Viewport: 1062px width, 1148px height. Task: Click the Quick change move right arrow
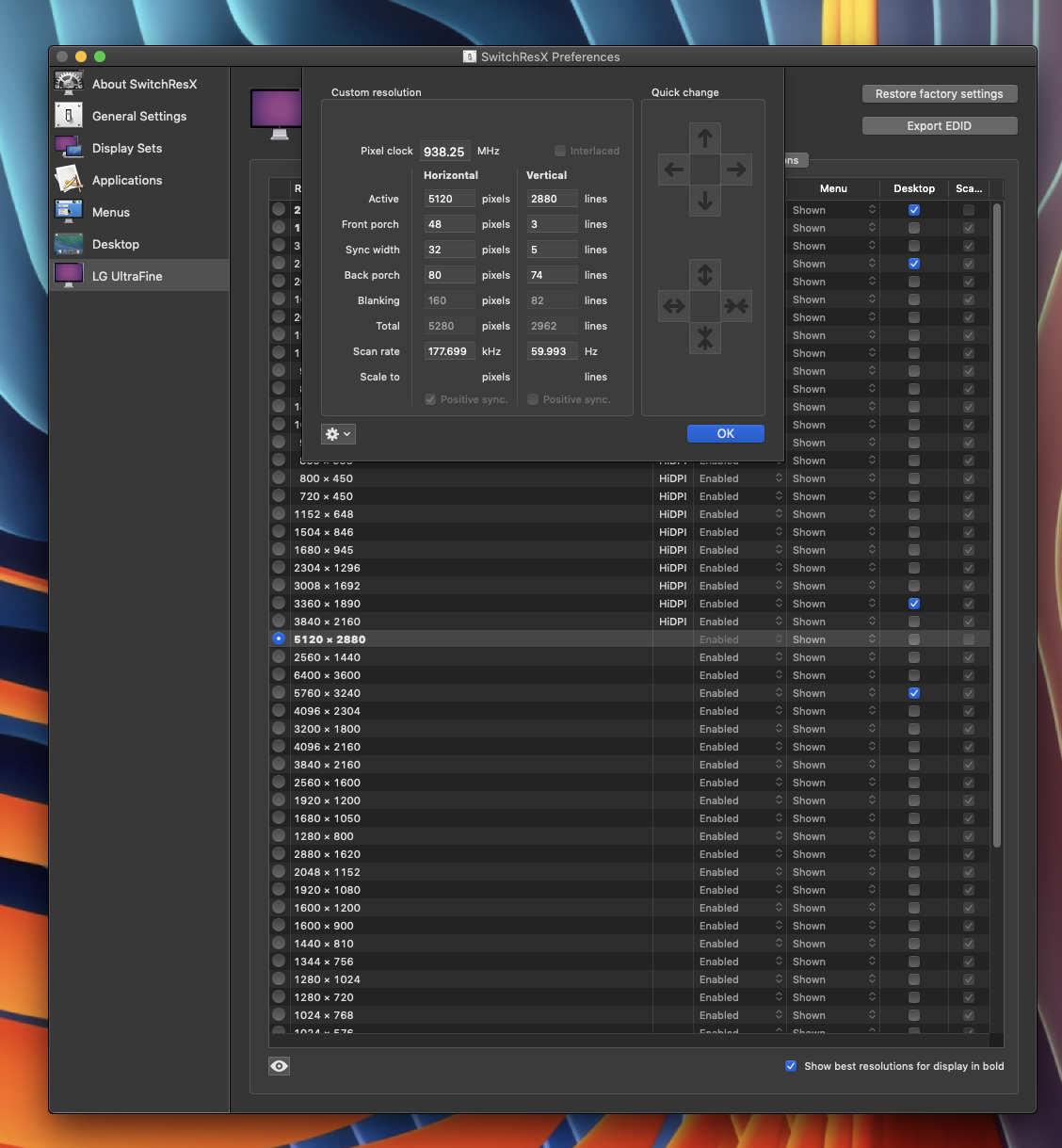pyautogui.click(x=736, y=170)
